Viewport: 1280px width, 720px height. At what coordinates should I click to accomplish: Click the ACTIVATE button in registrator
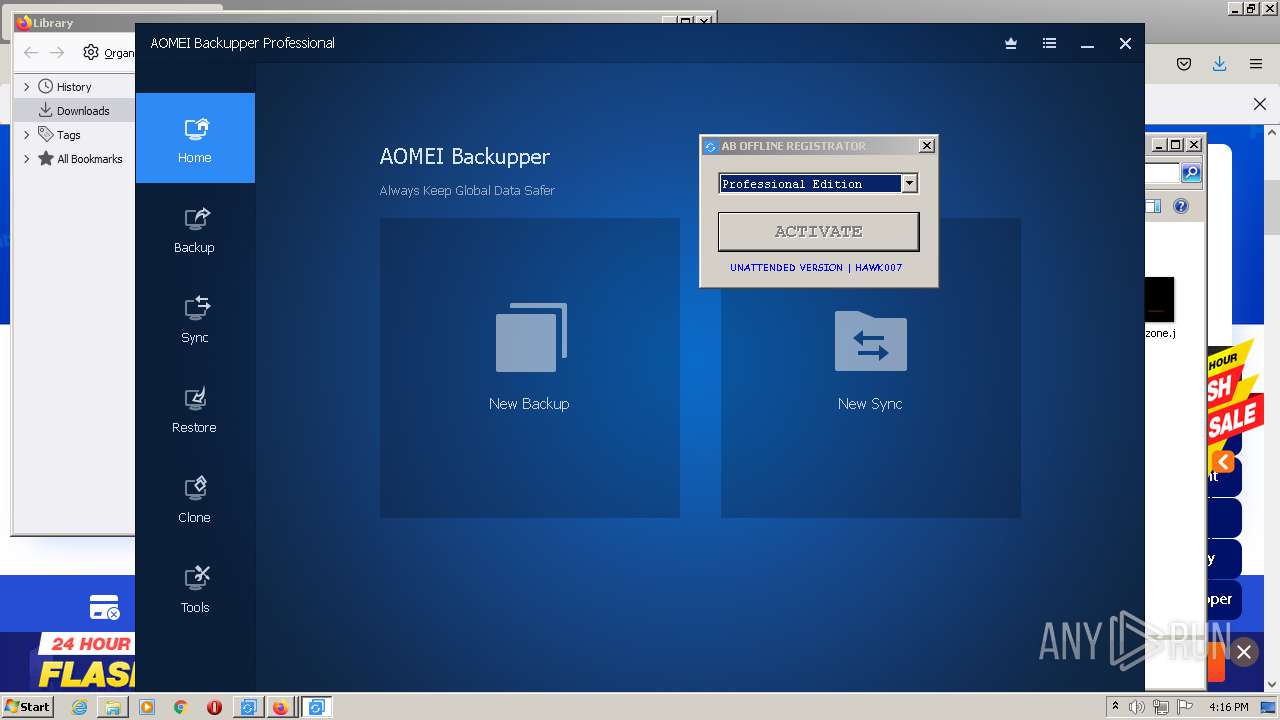(818, 231)
